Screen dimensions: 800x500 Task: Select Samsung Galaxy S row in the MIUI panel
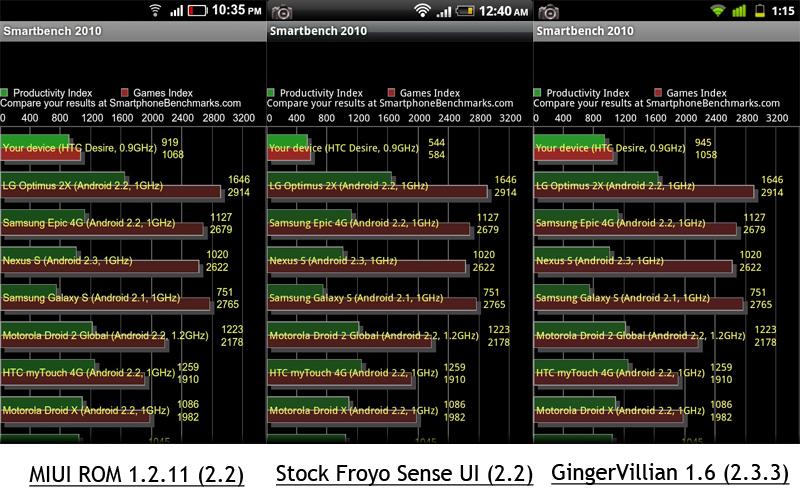coord(120,298)
